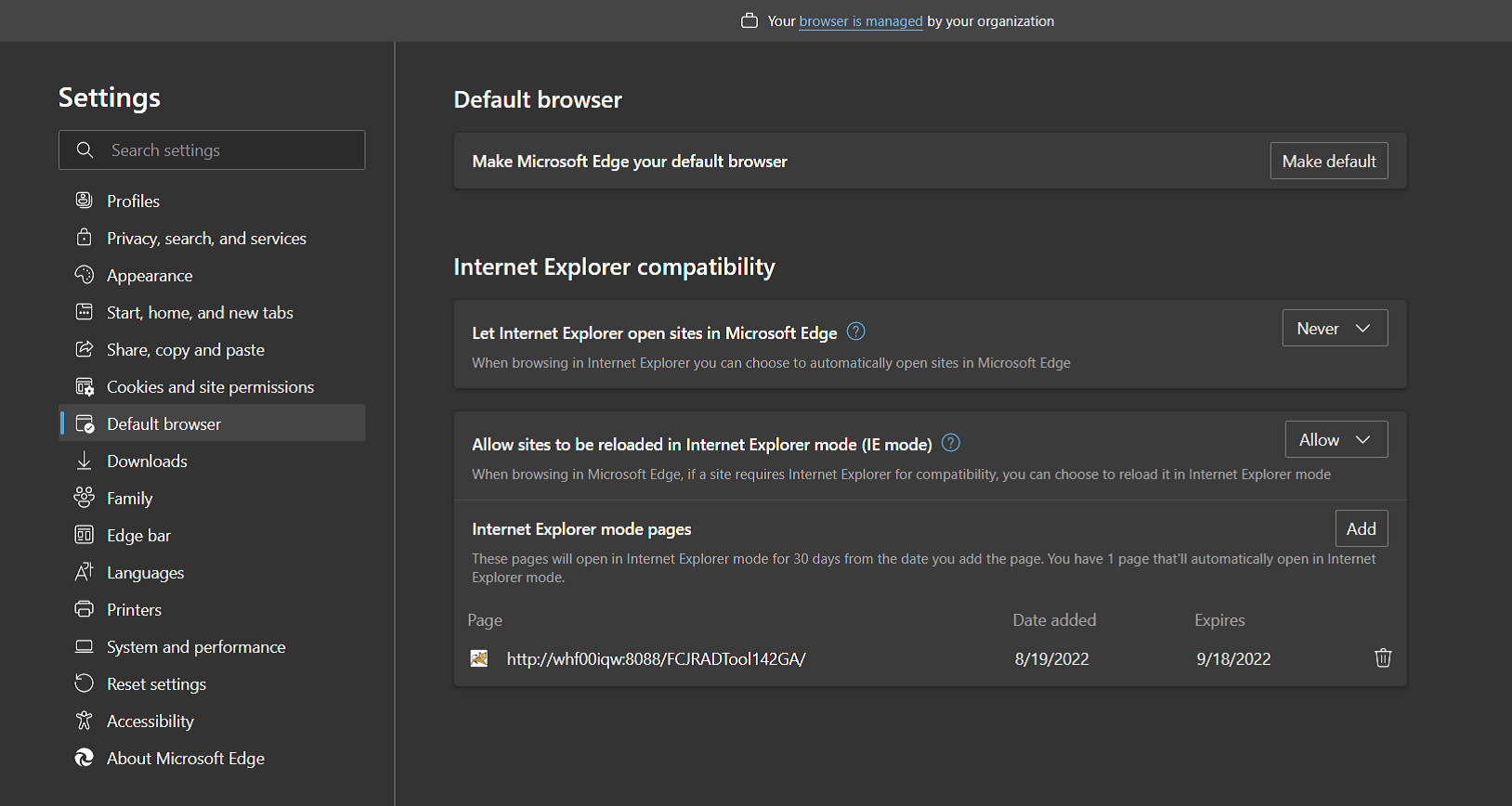Delete the IE mode page with the trash icon
Screen dimensions: 1512x806
click(1383, 658)
